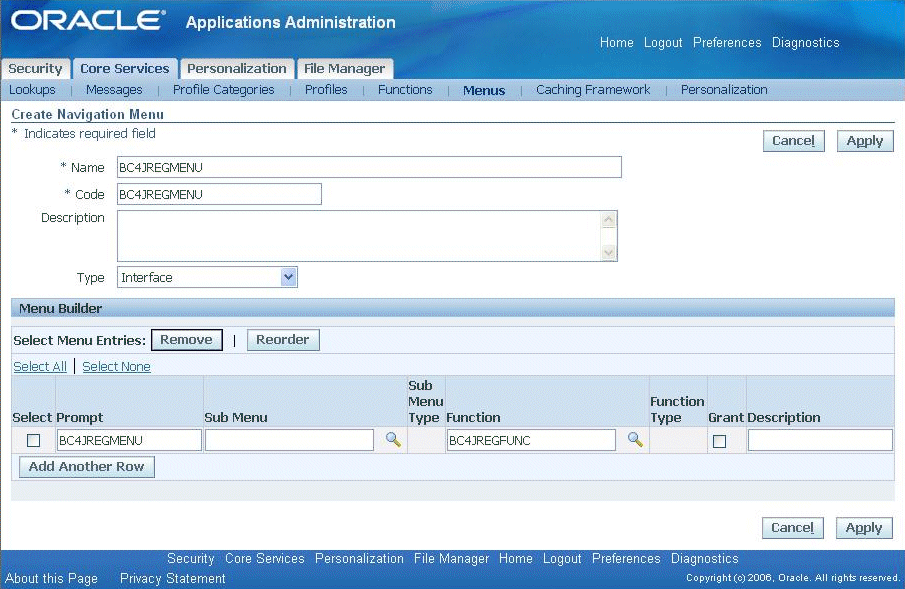This screenshot has height=589, width=905.
Task: Open Privacy Statement link
Action: tap(173, 578)
